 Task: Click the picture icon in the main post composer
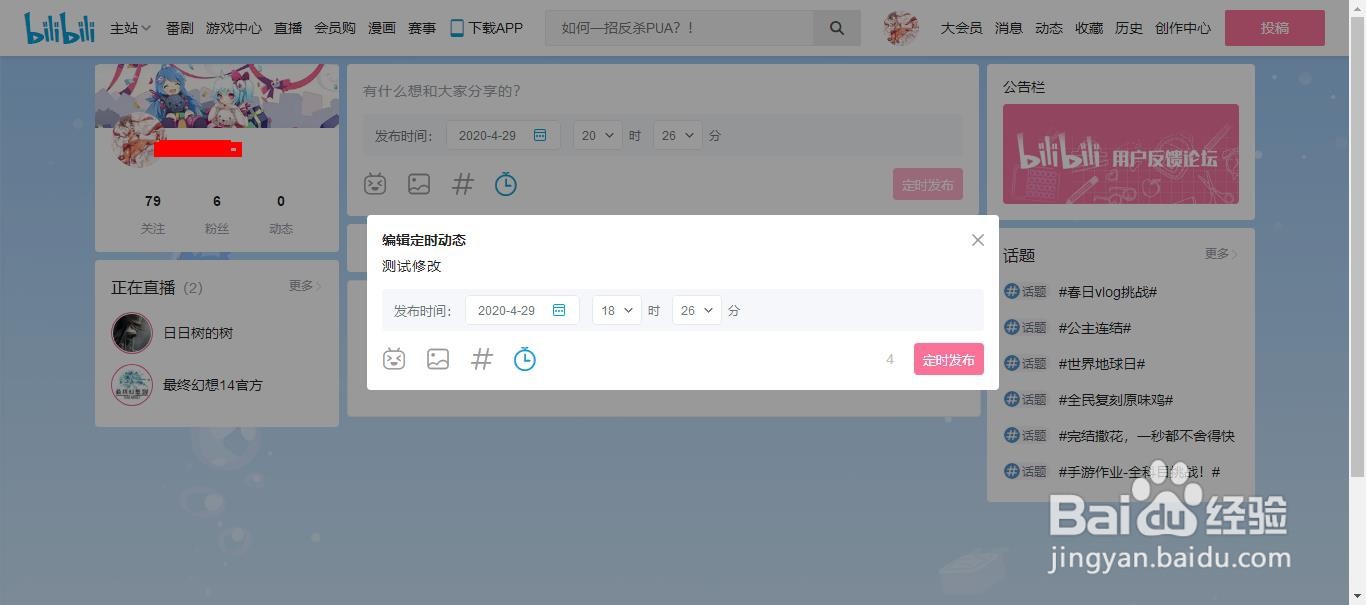click(419, 184)
